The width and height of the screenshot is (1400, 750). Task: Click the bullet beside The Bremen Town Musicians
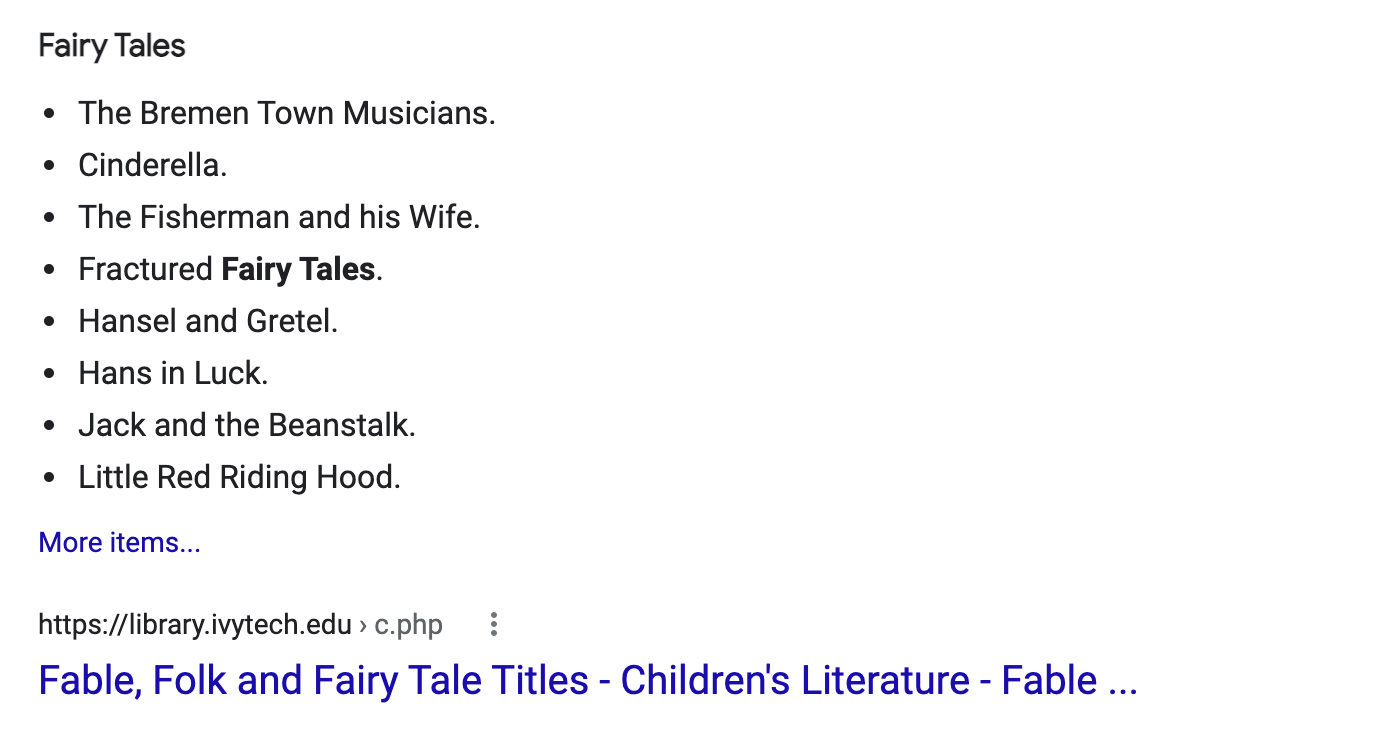pyautogui.click(x=50, y=114)
